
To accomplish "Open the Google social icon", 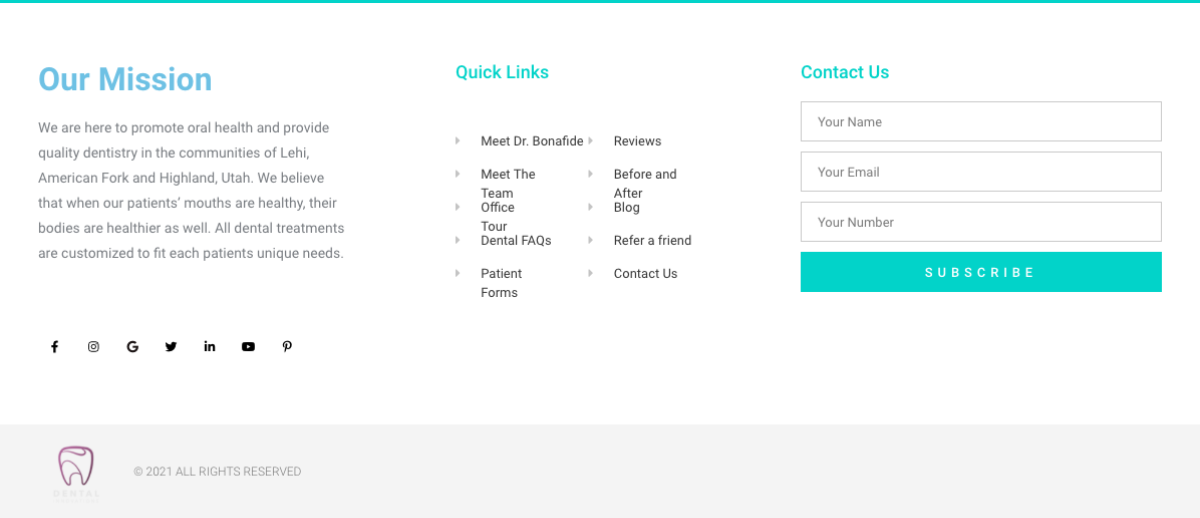I will (132, 347).
